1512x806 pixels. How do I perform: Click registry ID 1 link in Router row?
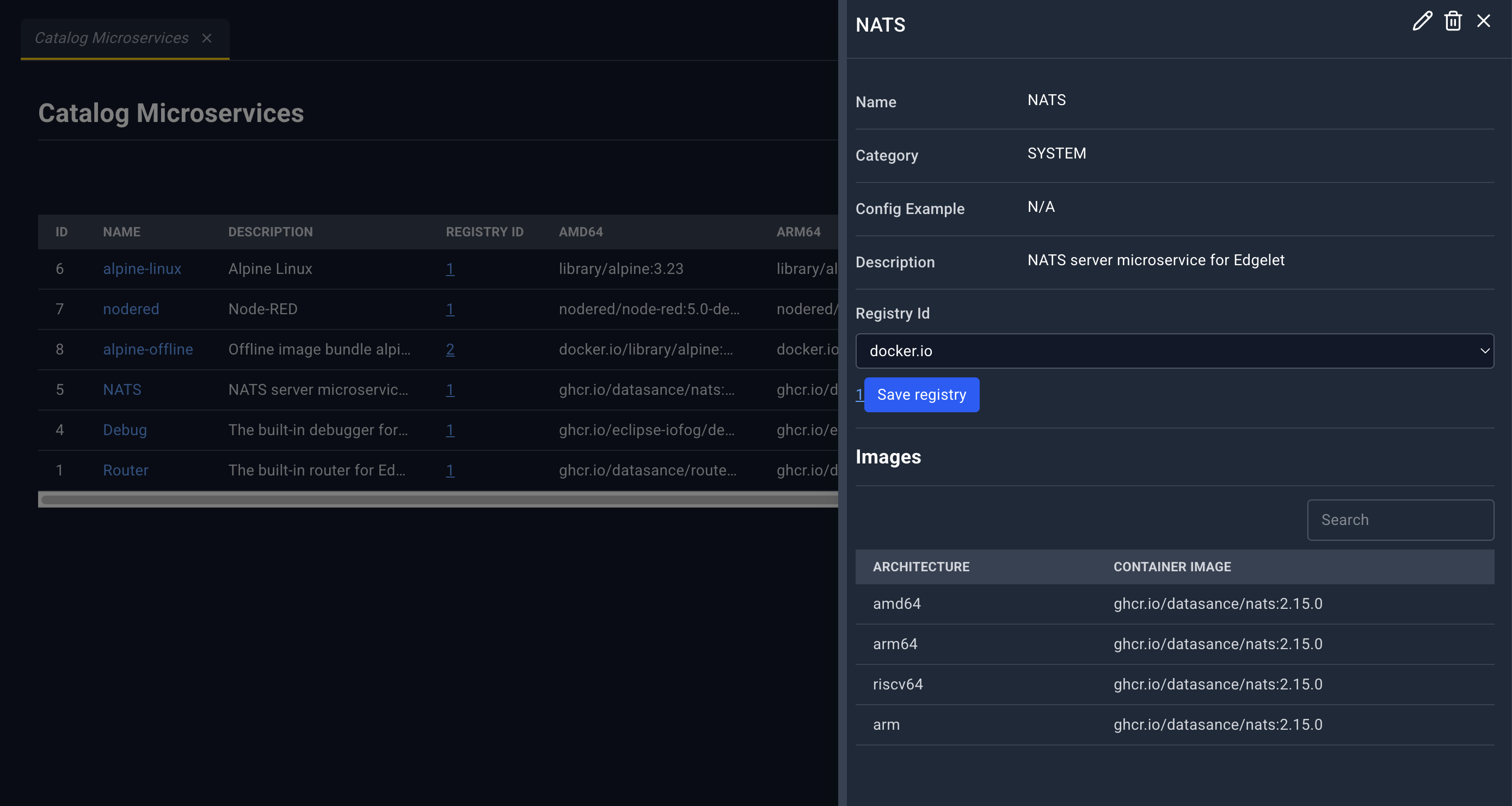(x=450, y=470)
